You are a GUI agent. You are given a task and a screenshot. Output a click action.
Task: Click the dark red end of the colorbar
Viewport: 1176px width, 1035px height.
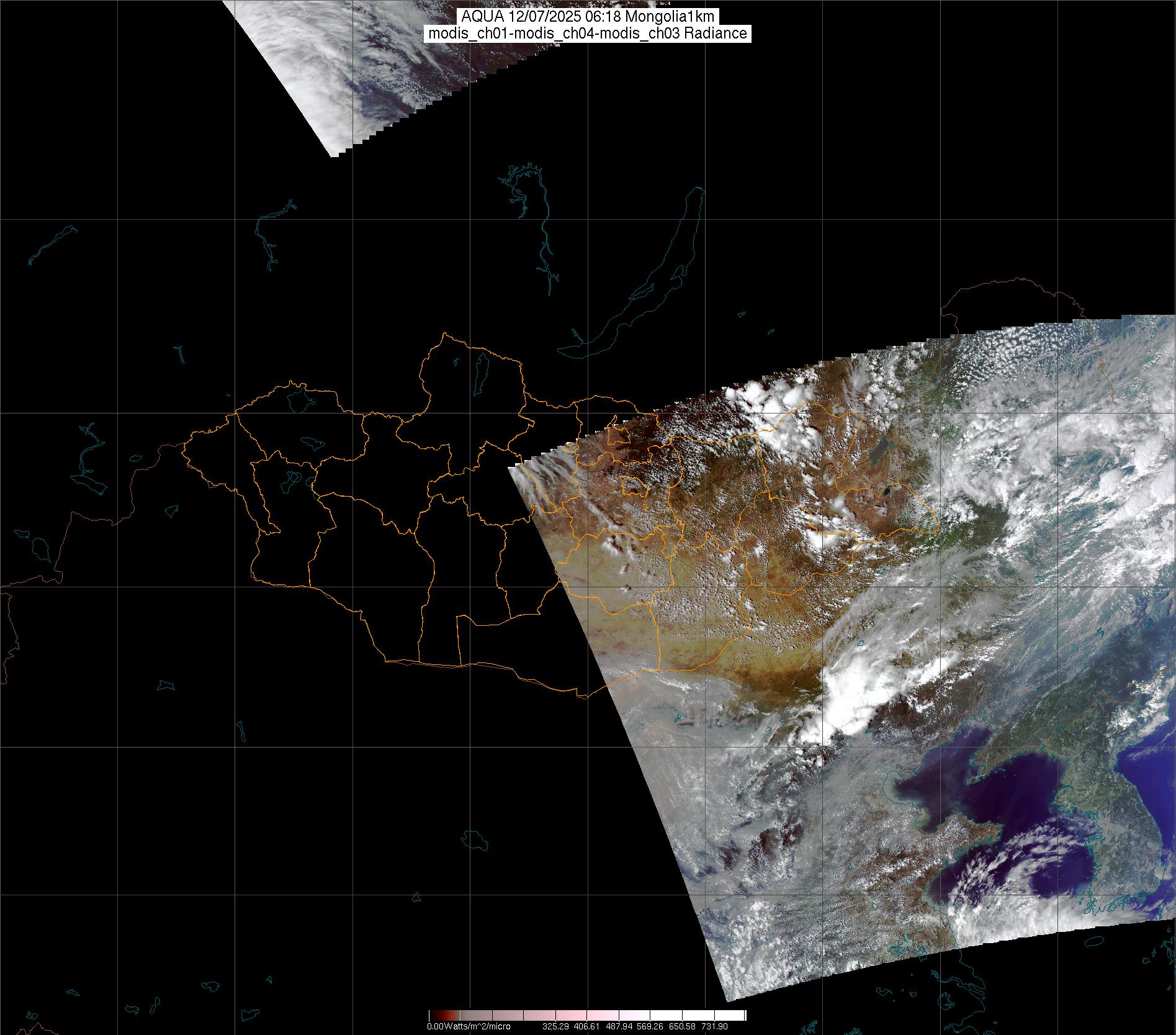pyautogui.click(x=433, y=1016)
